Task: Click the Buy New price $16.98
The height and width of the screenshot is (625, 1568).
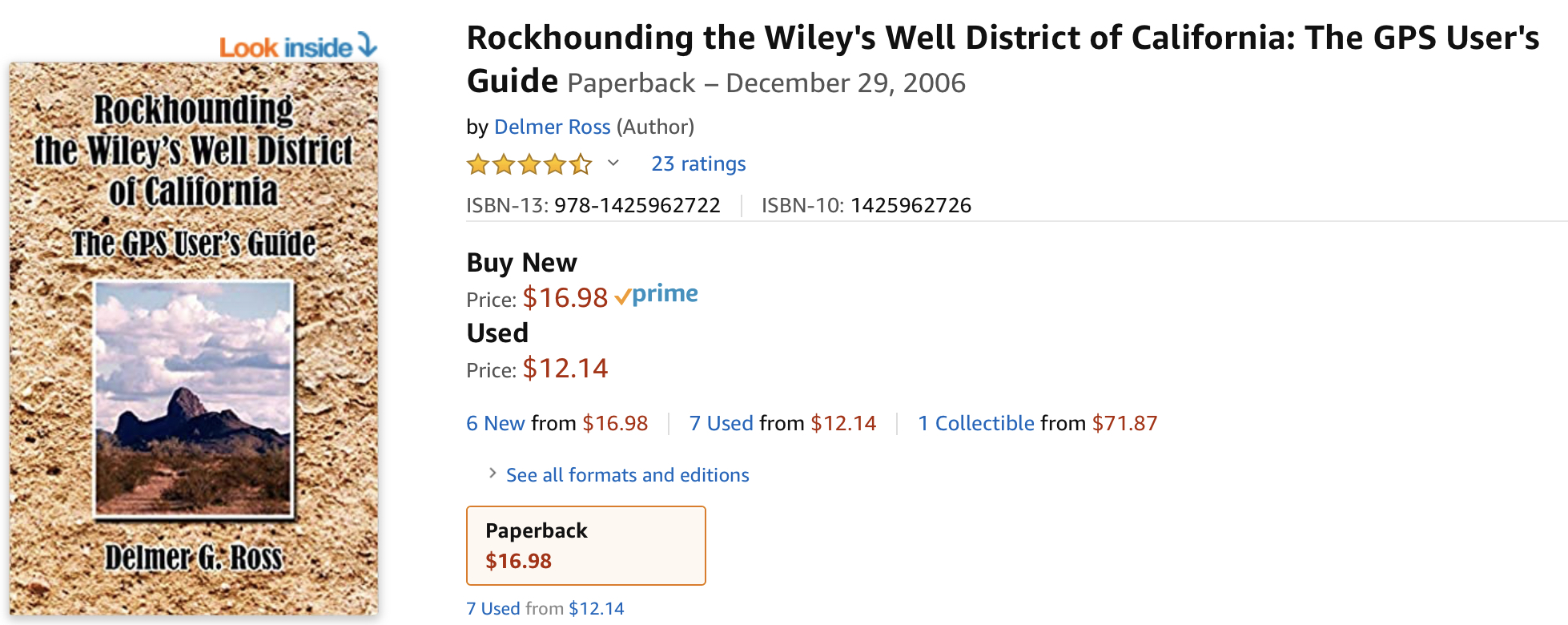Action: tap(565, 298)
